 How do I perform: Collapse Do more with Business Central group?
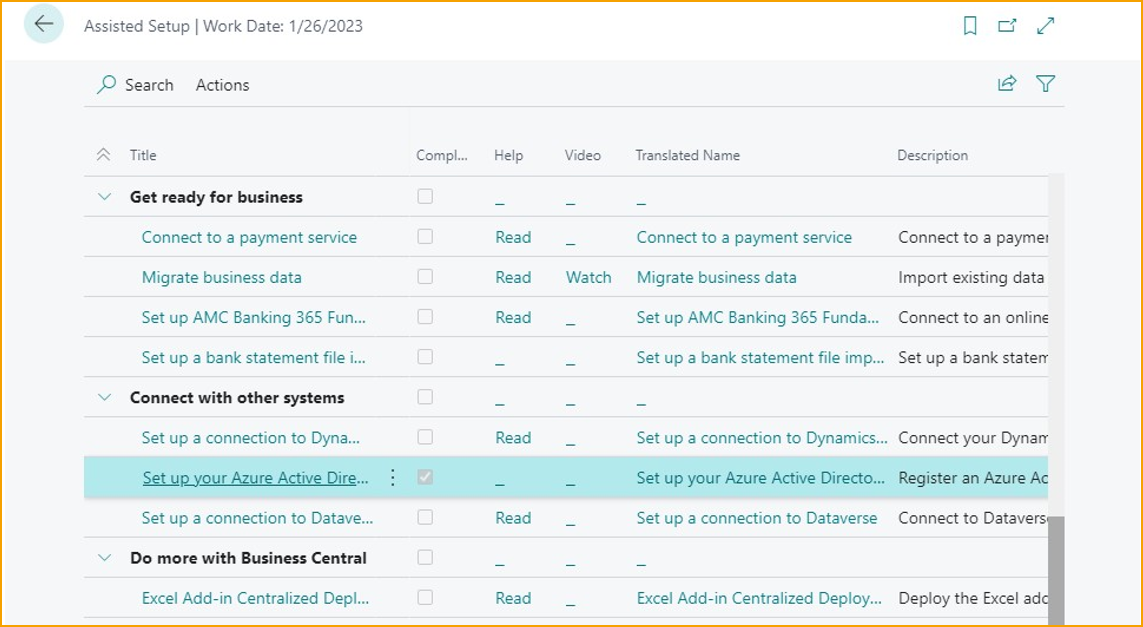105,558
